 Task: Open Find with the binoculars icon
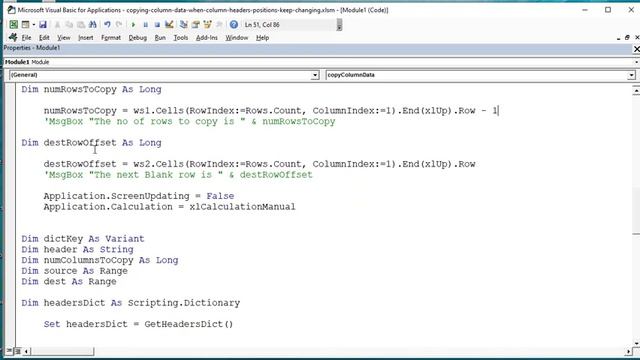(x=93, y=24)
